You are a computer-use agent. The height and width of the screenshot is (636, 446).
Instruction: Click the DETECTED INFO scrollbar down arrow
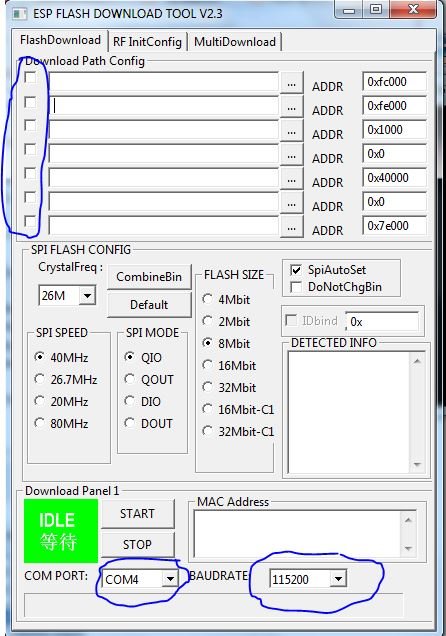click(x=417, y=464)
